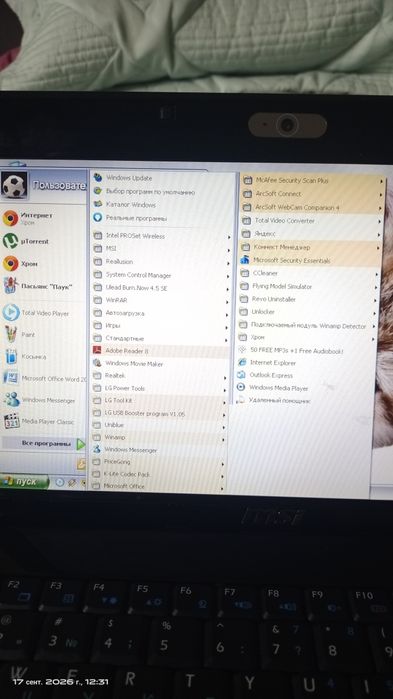
Task: Open the Microsoft Office folder
Action: pyautogui.click(x=157, y=486)
